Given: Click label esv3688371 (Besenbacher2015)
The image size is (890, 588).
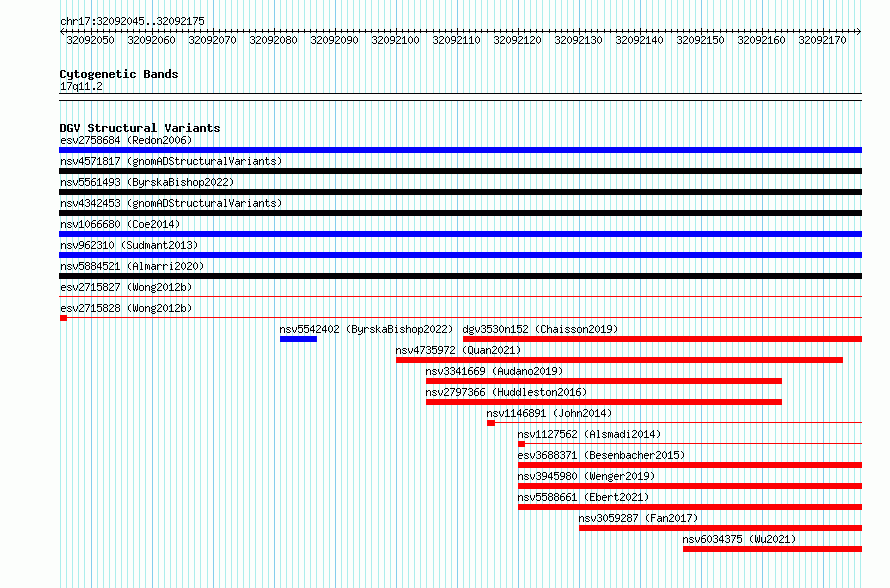Looking at the screenshot, I should (x=601, y=455).
